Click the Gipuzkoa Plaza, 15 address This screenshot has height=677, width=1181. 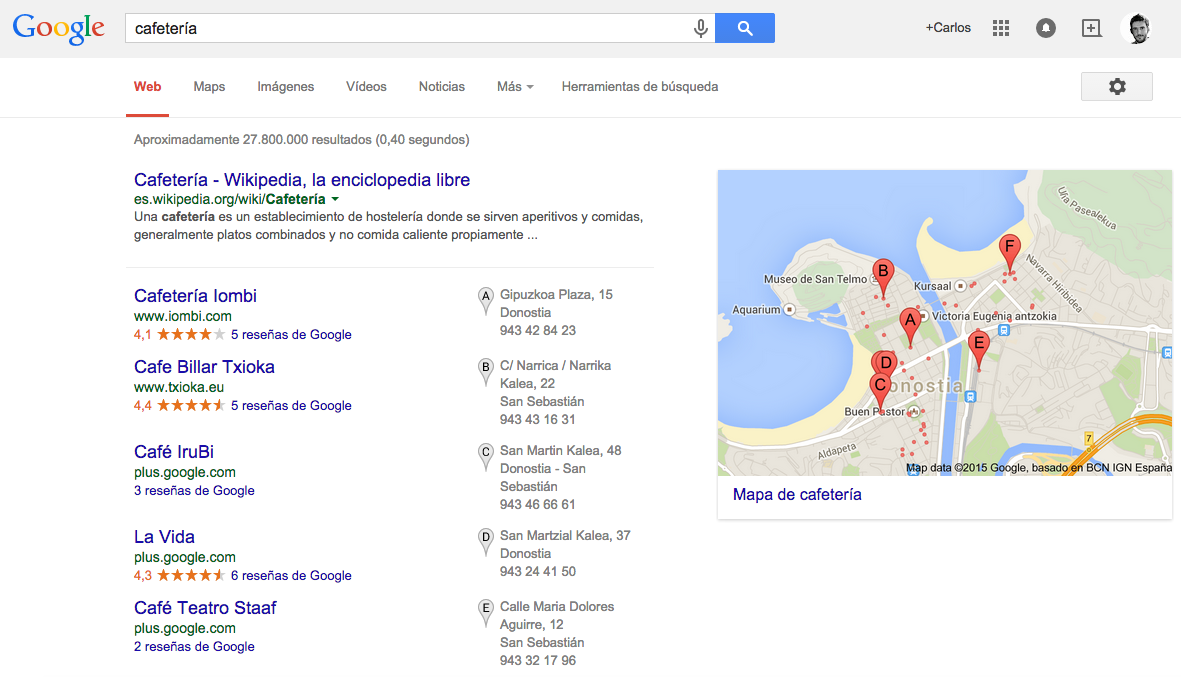tap(557, 294)
